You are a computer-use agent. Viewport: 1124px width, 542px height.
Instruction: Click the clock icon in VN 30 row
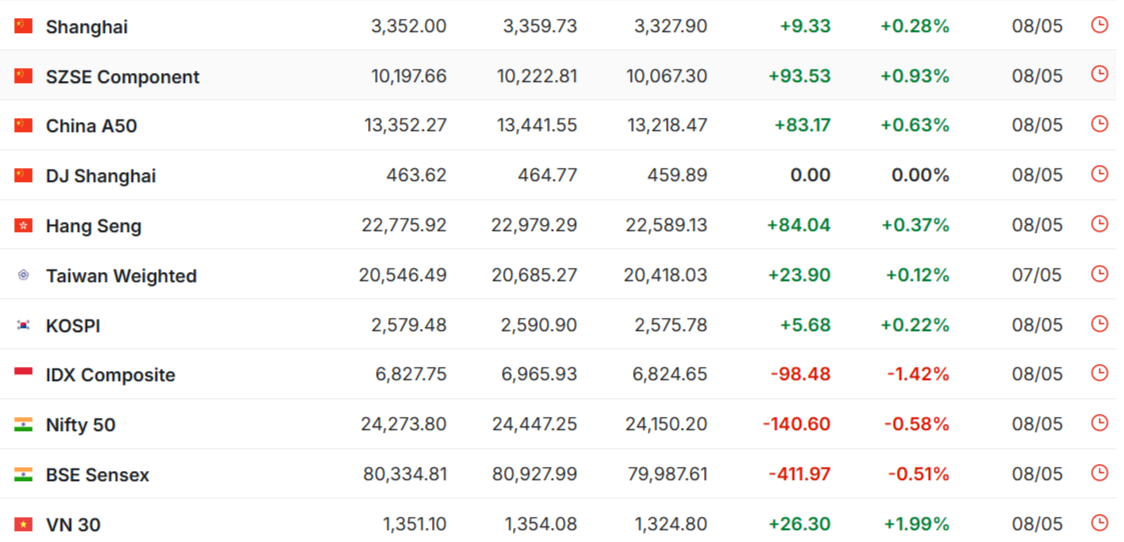click(x=1099, y=523)
